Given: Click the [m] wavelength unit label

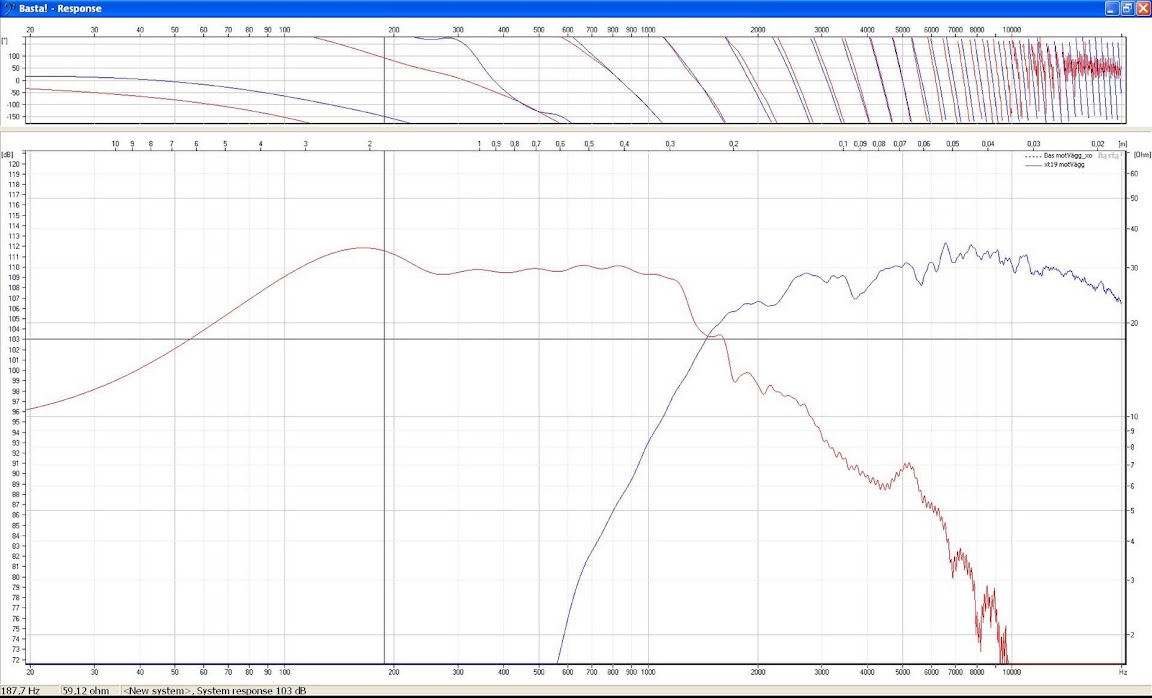Looking at the screenshot, I should coord(1123,144).
